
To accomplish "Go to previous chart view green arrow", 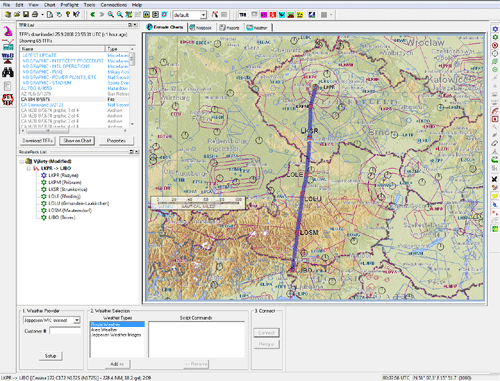I will click(x=93, y=14).
